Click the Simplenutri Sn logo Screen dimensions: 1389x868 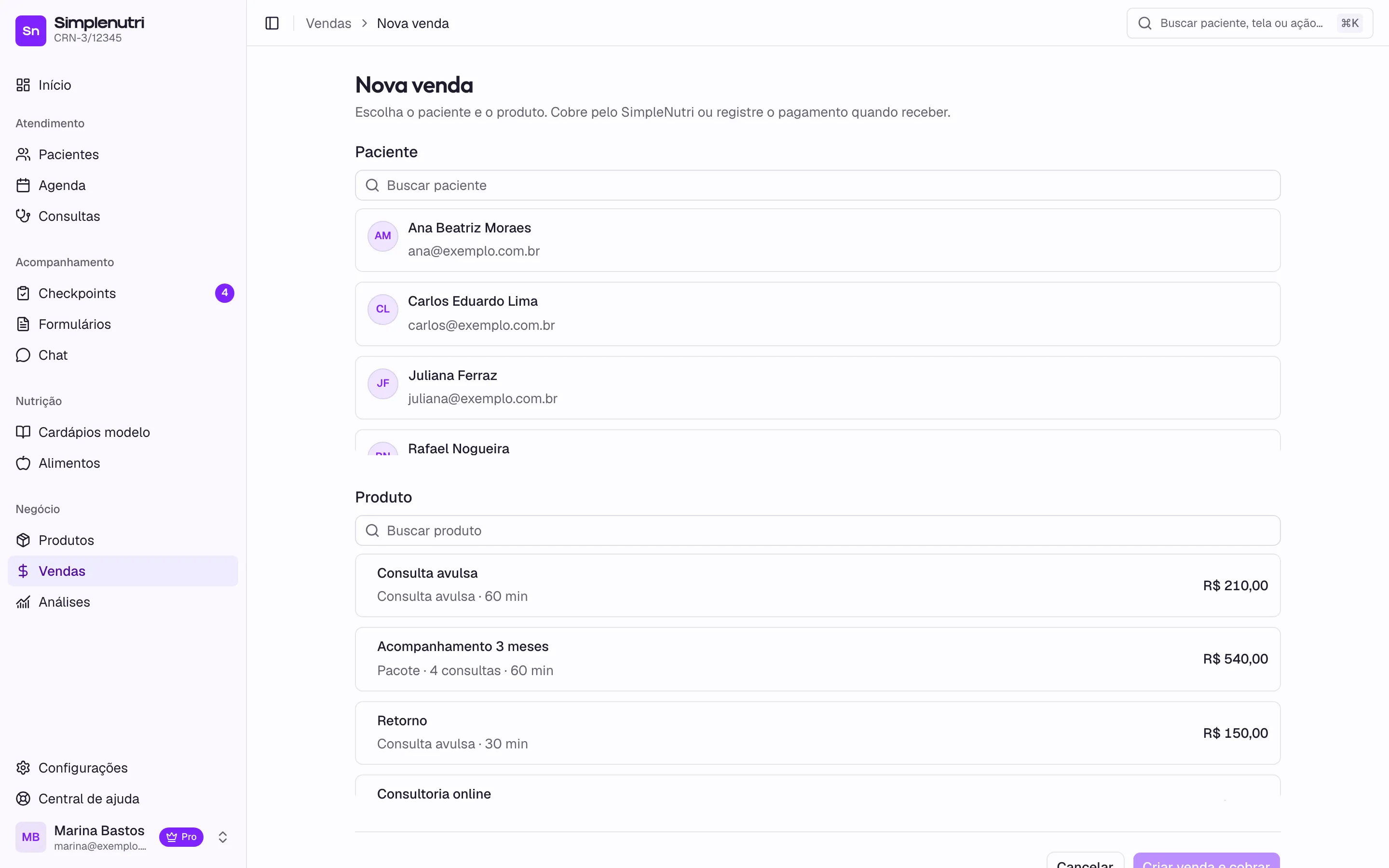30,30
